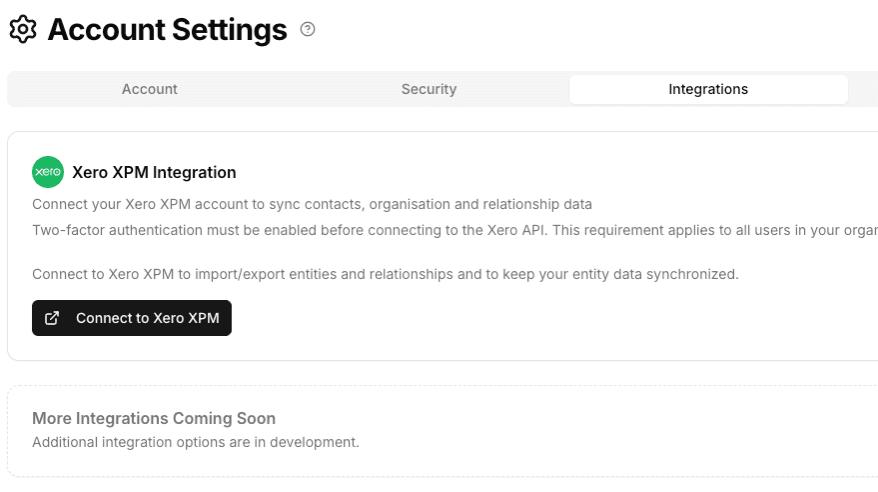Click the settings gear icon beside Account Settings

point(23,29)
